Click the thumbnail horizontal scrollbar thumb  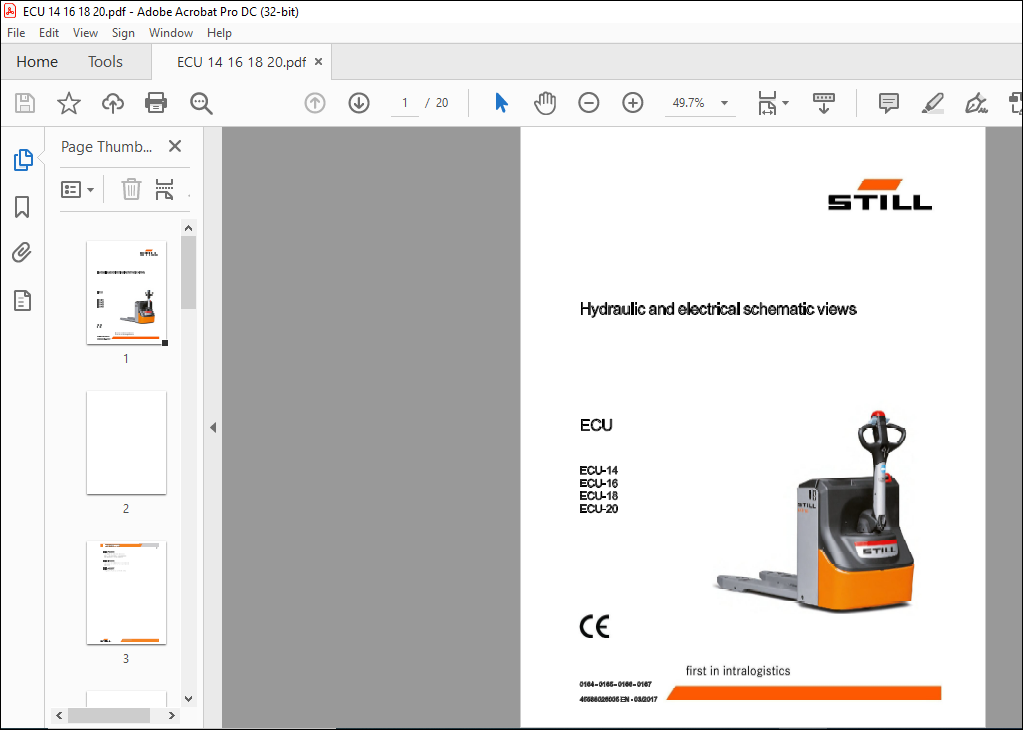point(109,716)
